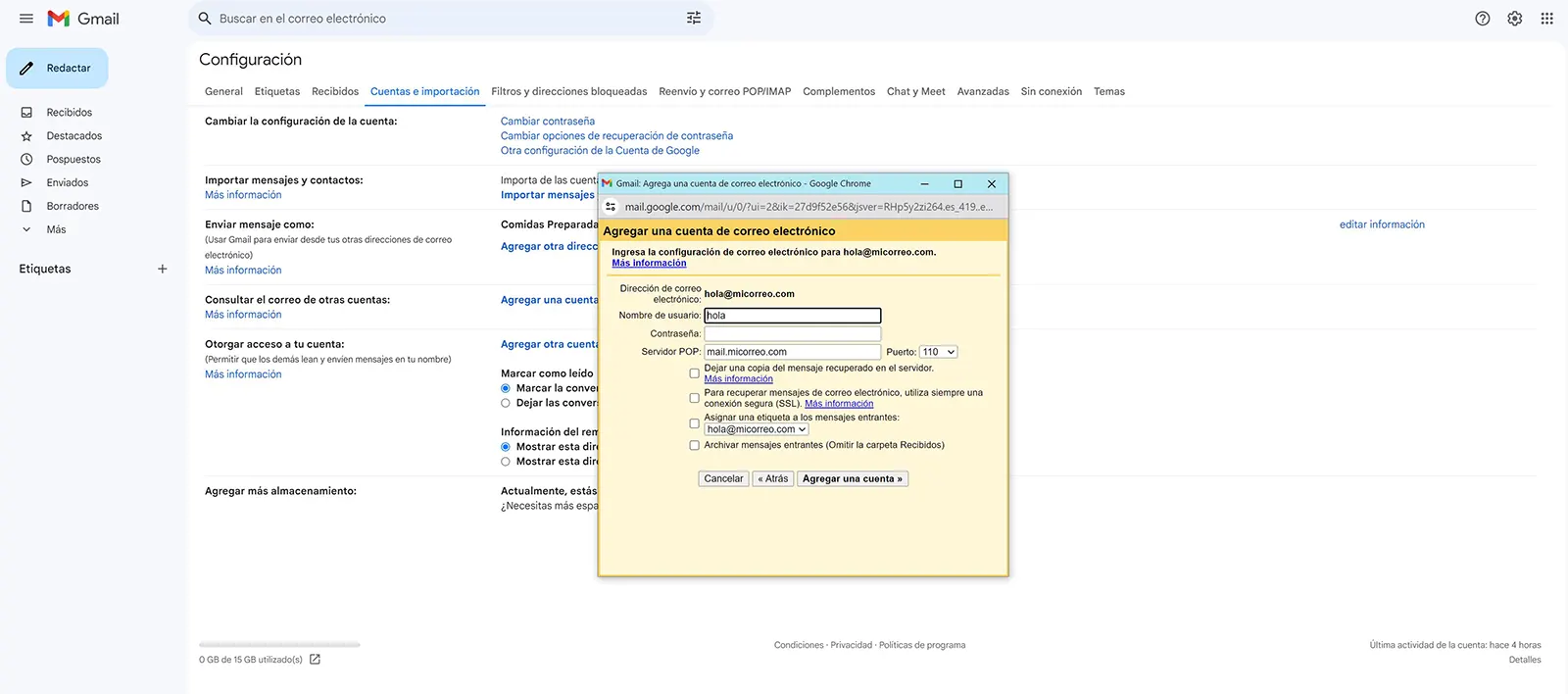Click the search options filter icon
The height and width of the screenshot is (694, 1568).
coord(694,19)
